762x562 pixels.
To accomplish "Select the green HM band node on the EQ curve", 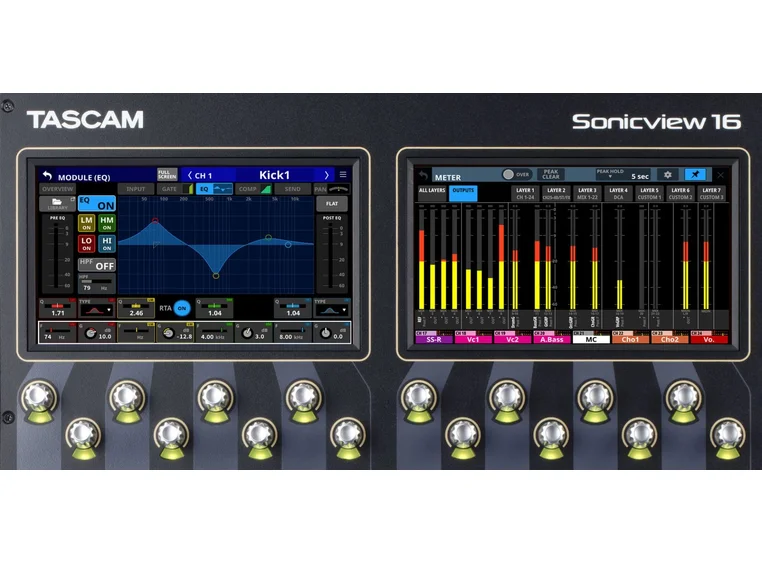I will 268,237.
